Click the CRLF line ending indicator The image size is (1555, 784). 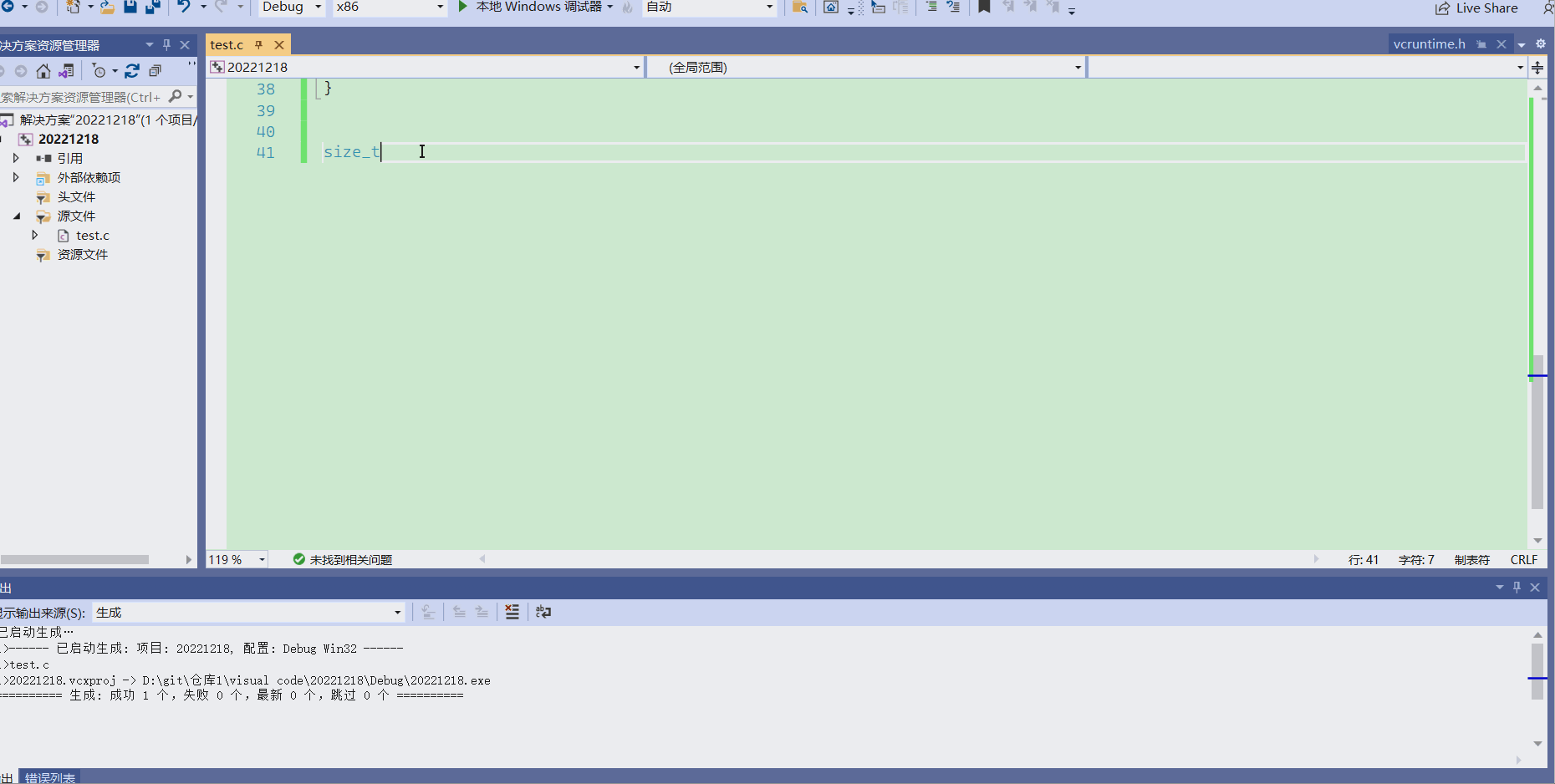1524,560
